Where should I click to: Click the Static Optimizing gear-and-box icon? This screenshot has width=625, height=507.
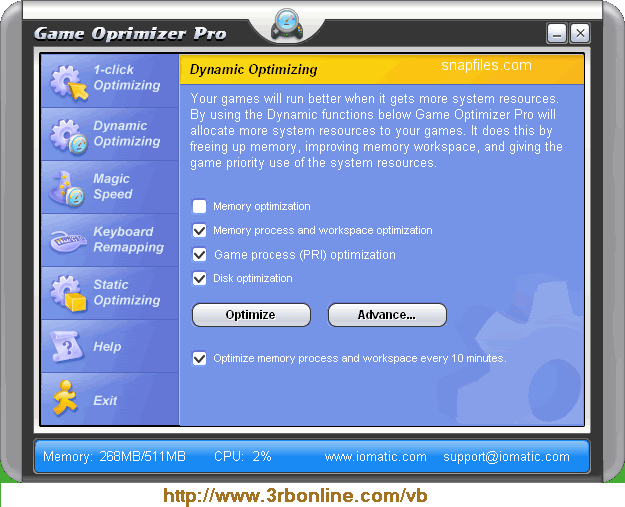tap(68, 293)
